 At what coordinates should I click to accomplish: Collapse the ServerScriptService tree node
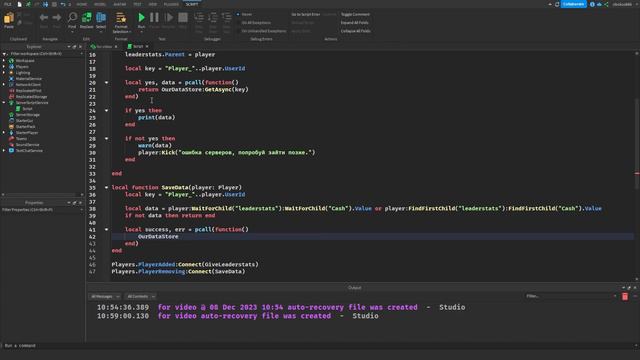4,103
